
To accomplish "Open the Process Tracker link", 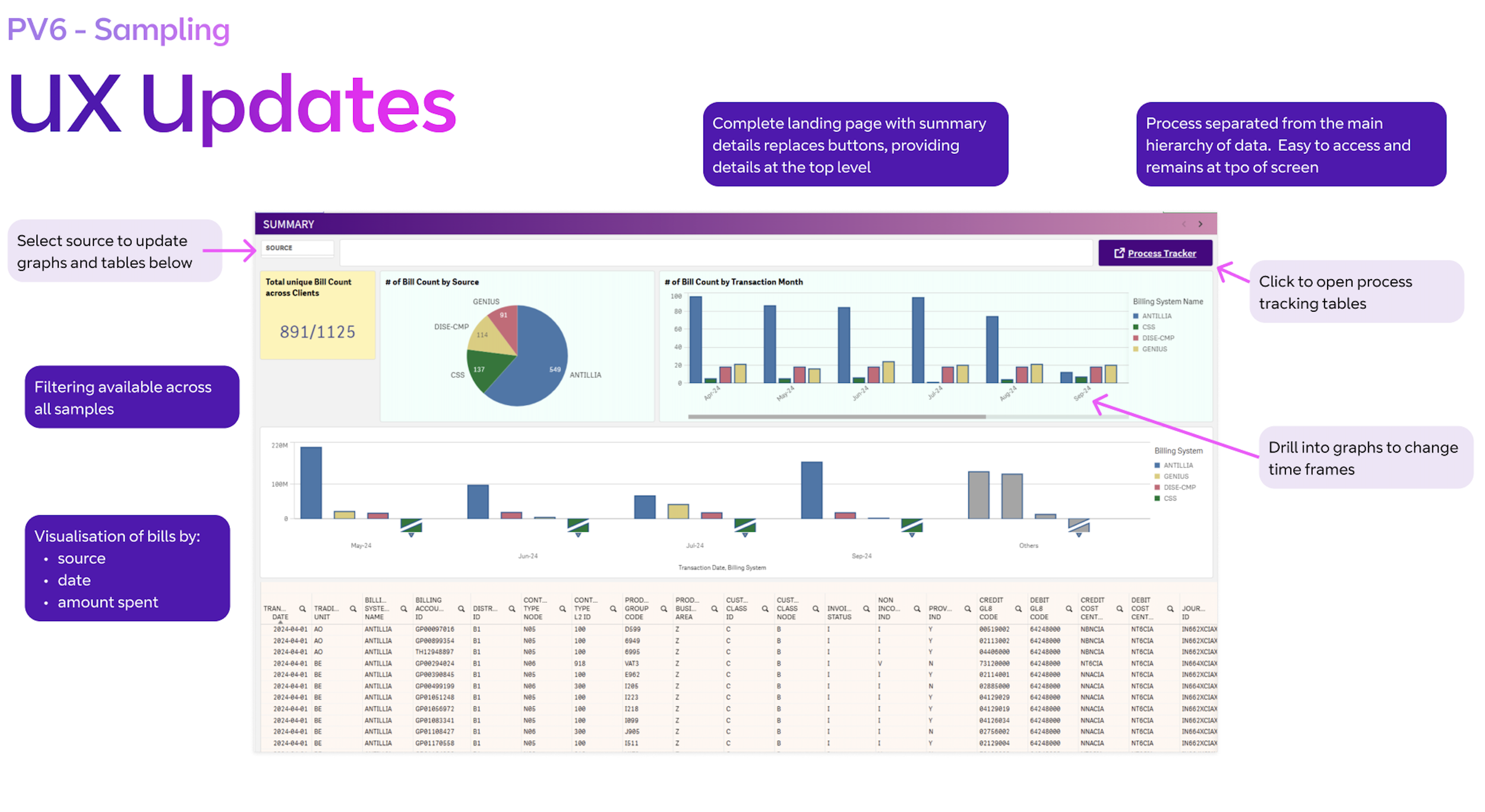I will [1155, 253].
